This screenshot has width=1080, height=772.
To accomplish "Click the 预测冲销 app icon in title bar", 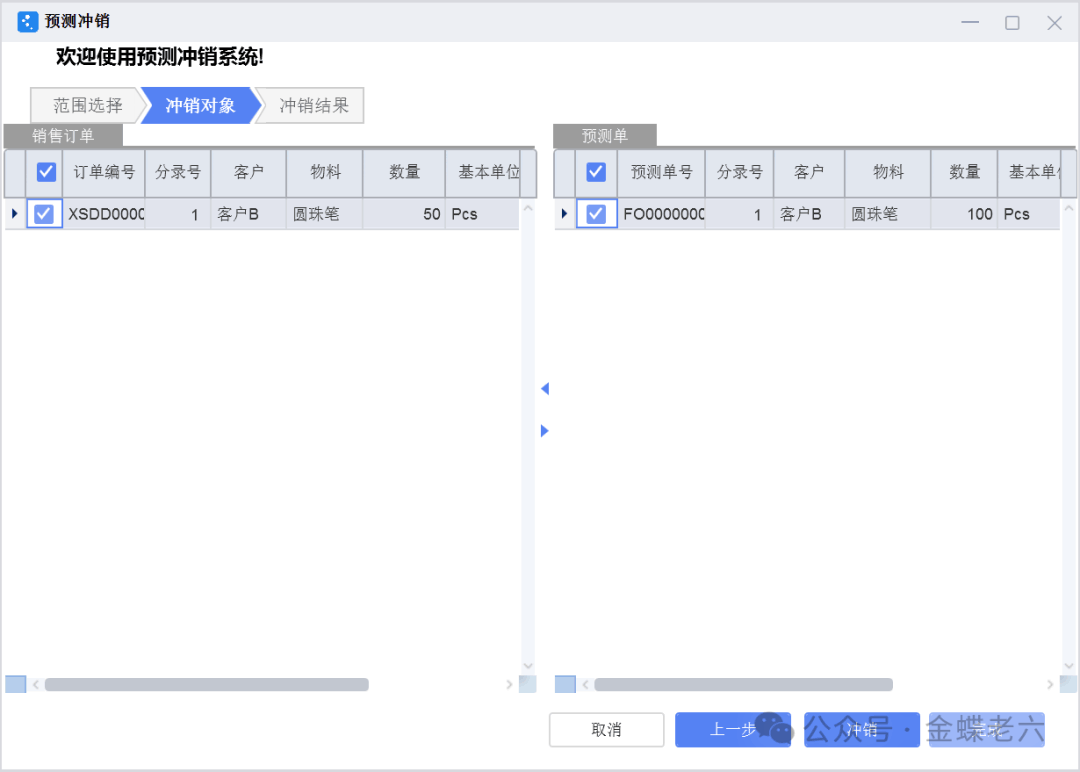I will [27, 22].
